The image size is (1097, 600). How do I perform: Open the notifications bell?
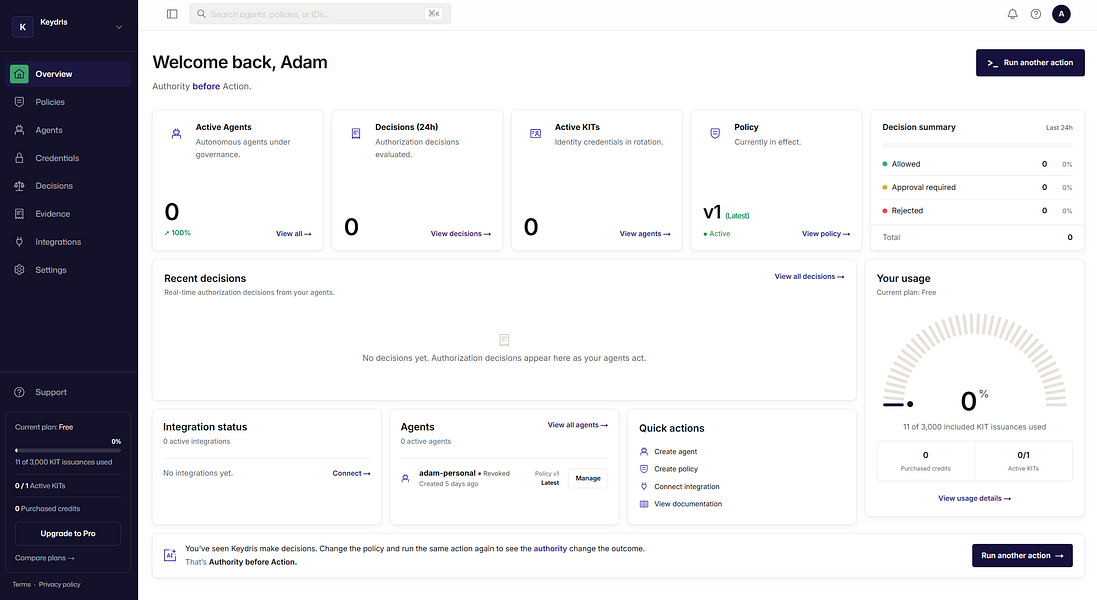[1012, 14]
